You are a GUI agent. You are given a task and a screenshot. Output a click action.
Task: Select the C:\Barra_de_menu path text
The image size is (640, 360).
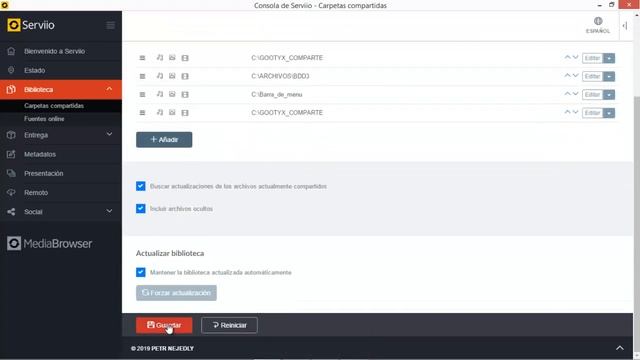pyautogui.click(x=277, y=95)
